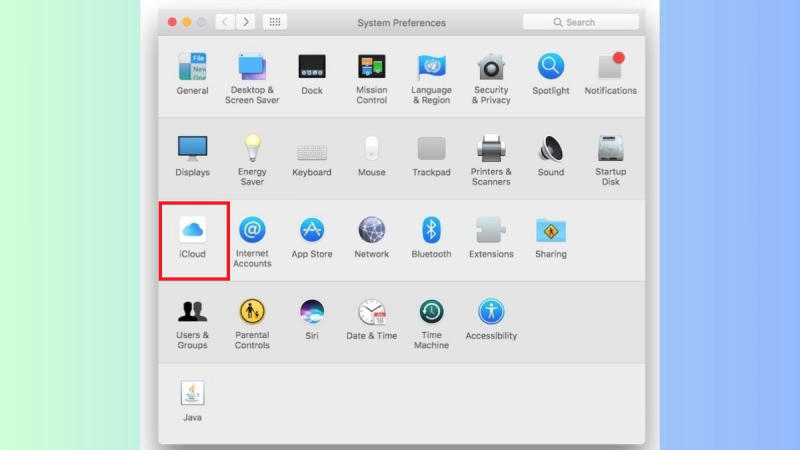The image size is (800, 450).
Task: Click the Forward navigation arrow
Action: [x=246, y=22]
